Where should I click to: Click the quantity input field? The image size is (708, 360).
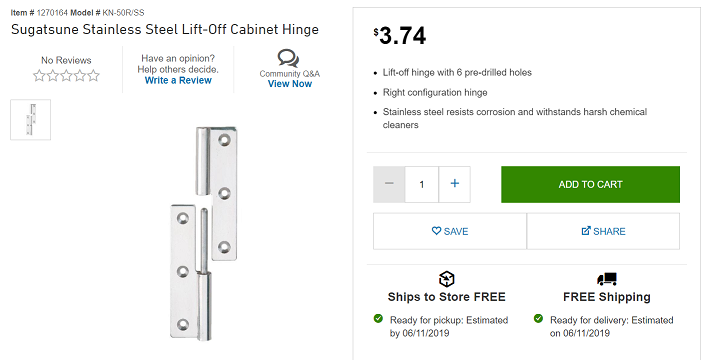pos(422,184)
